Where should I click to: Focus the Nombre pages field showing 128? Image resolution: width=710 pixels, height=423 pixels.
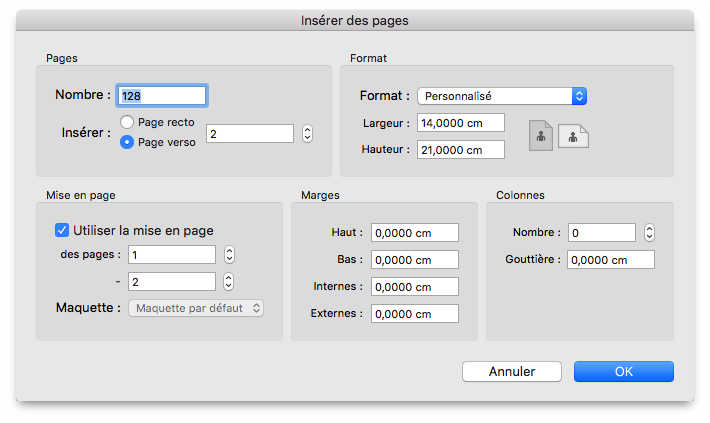(x=162, y=96)
